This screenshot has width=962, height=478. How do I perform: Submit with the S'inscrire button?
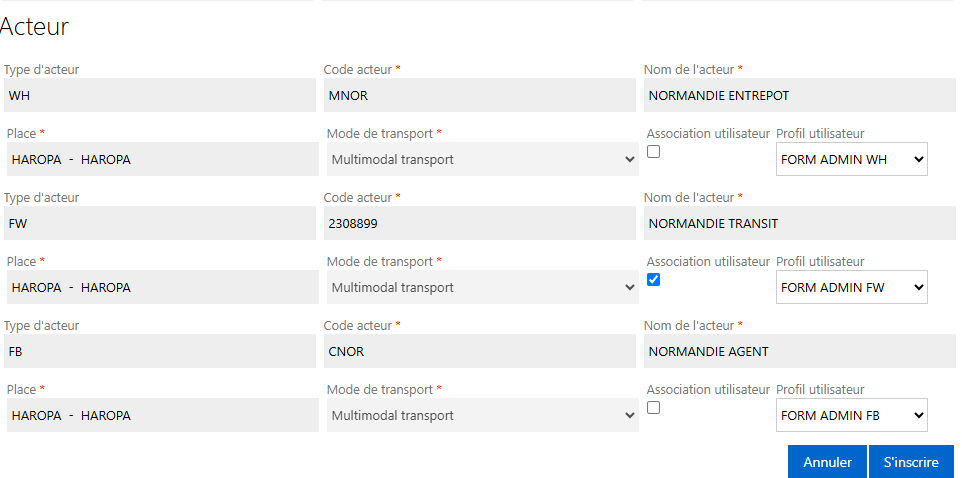pyautogui.click(x=911, y=462)
